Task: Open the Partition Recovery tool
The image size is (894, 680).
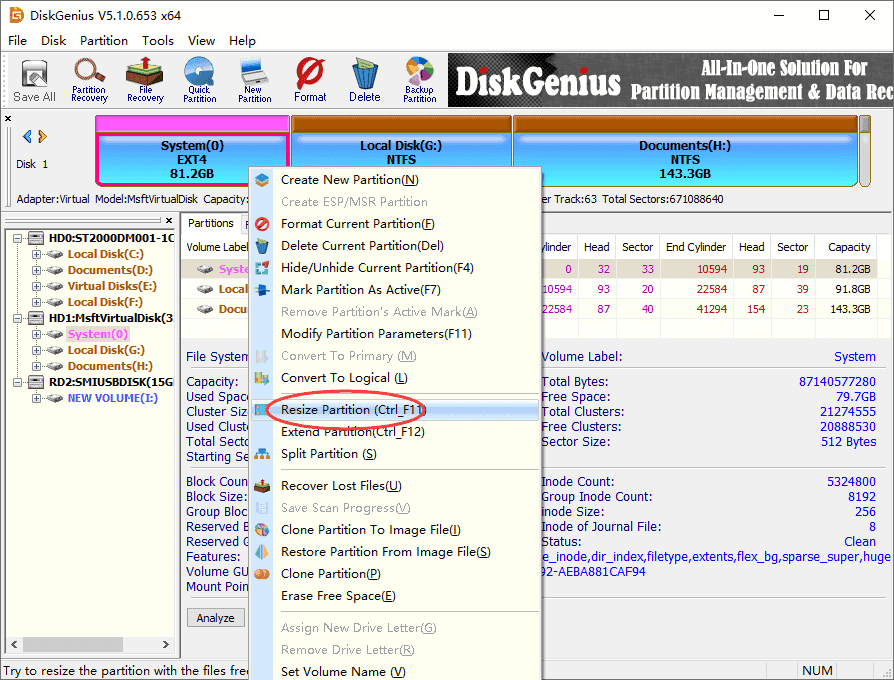Action: click(x=89, y=81)
